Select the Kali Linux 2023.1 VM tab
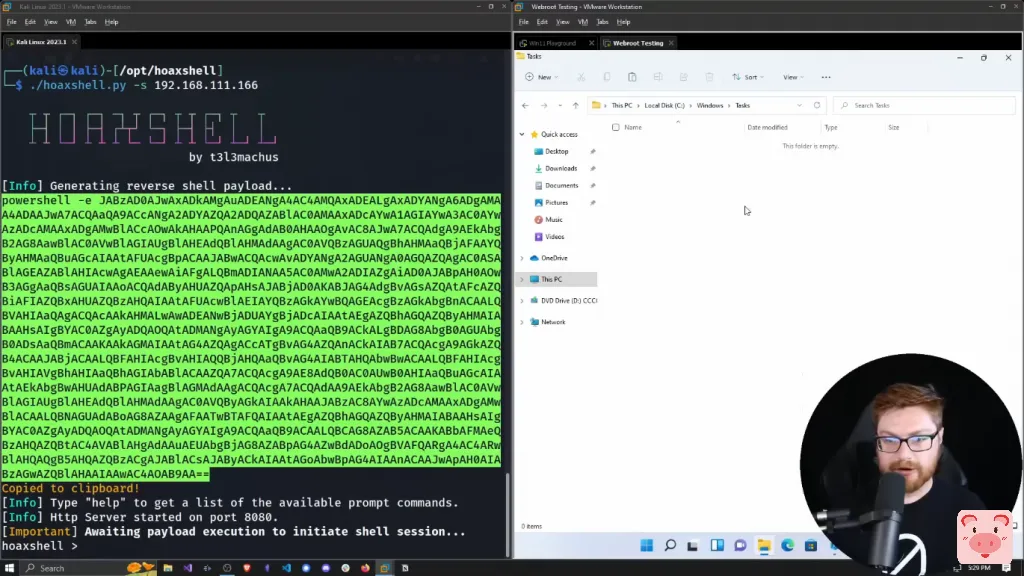Screen dimensions: 1024x576 (x=40, y=42)
